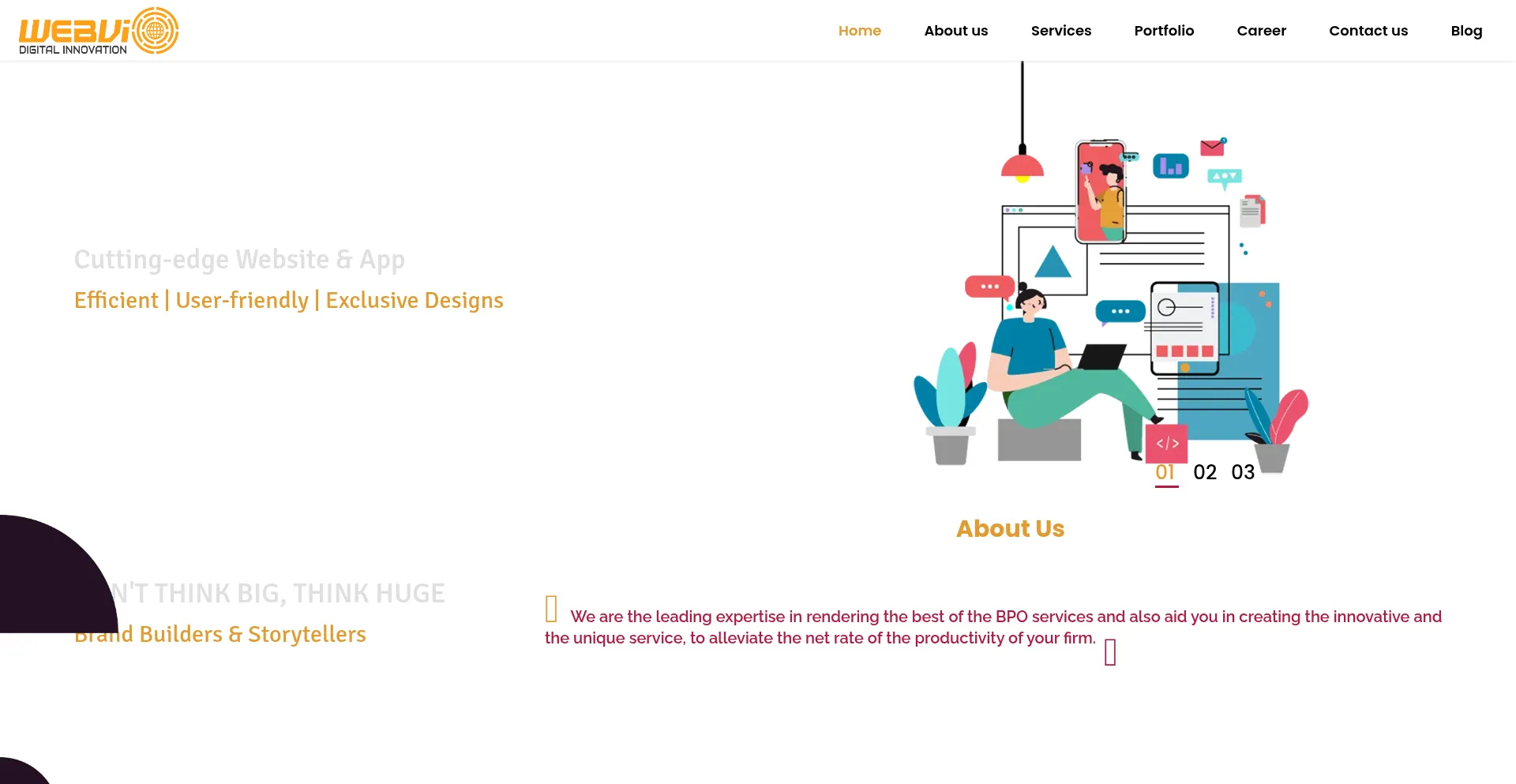Go to the Home menu item
This screenshot has width=1516, height=784.
tap(859, 31)
